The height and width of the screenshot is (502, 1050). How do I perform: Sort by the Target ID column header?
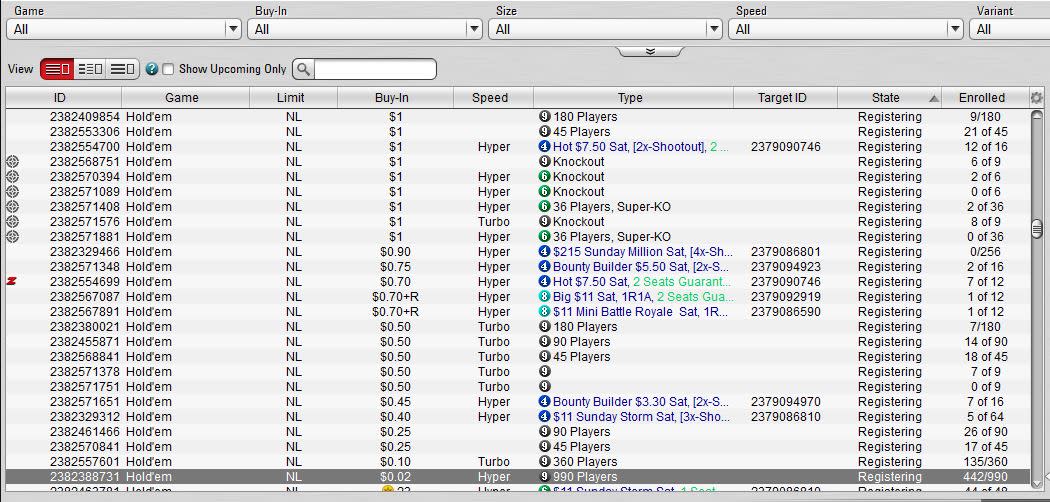785,98
